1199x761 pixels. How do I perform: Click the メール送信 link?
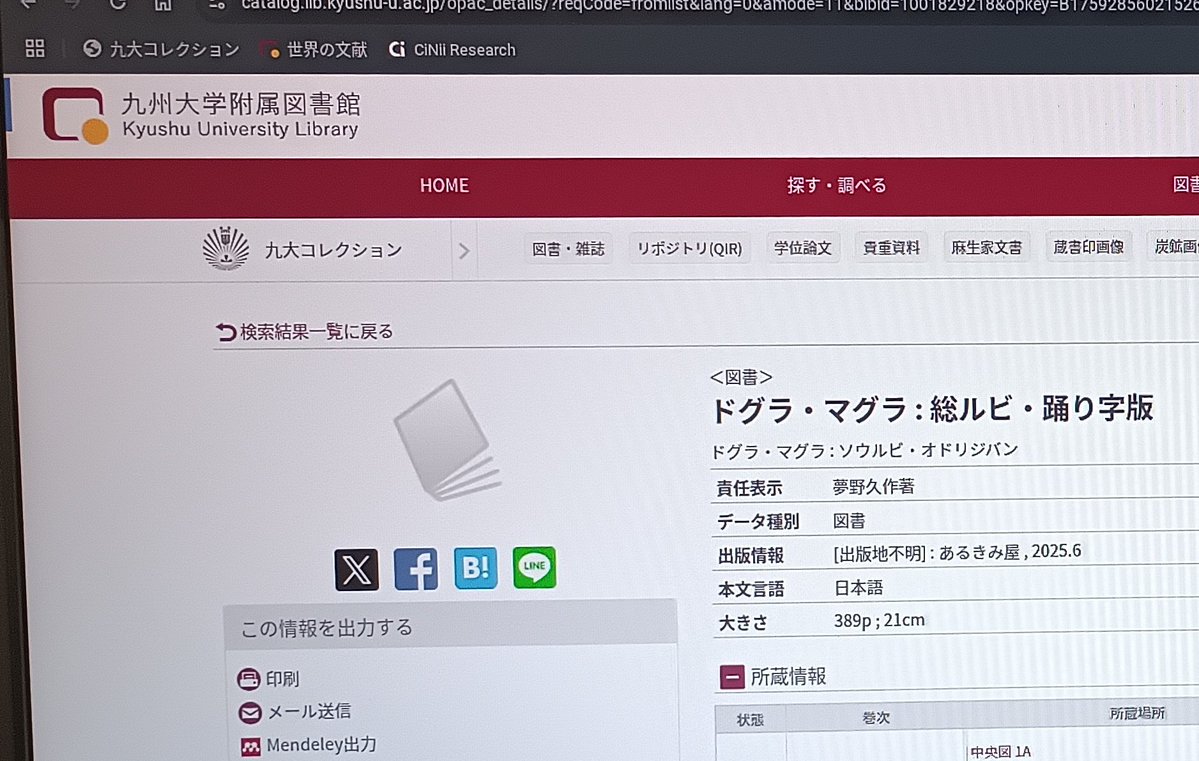[x=309, y=711]
